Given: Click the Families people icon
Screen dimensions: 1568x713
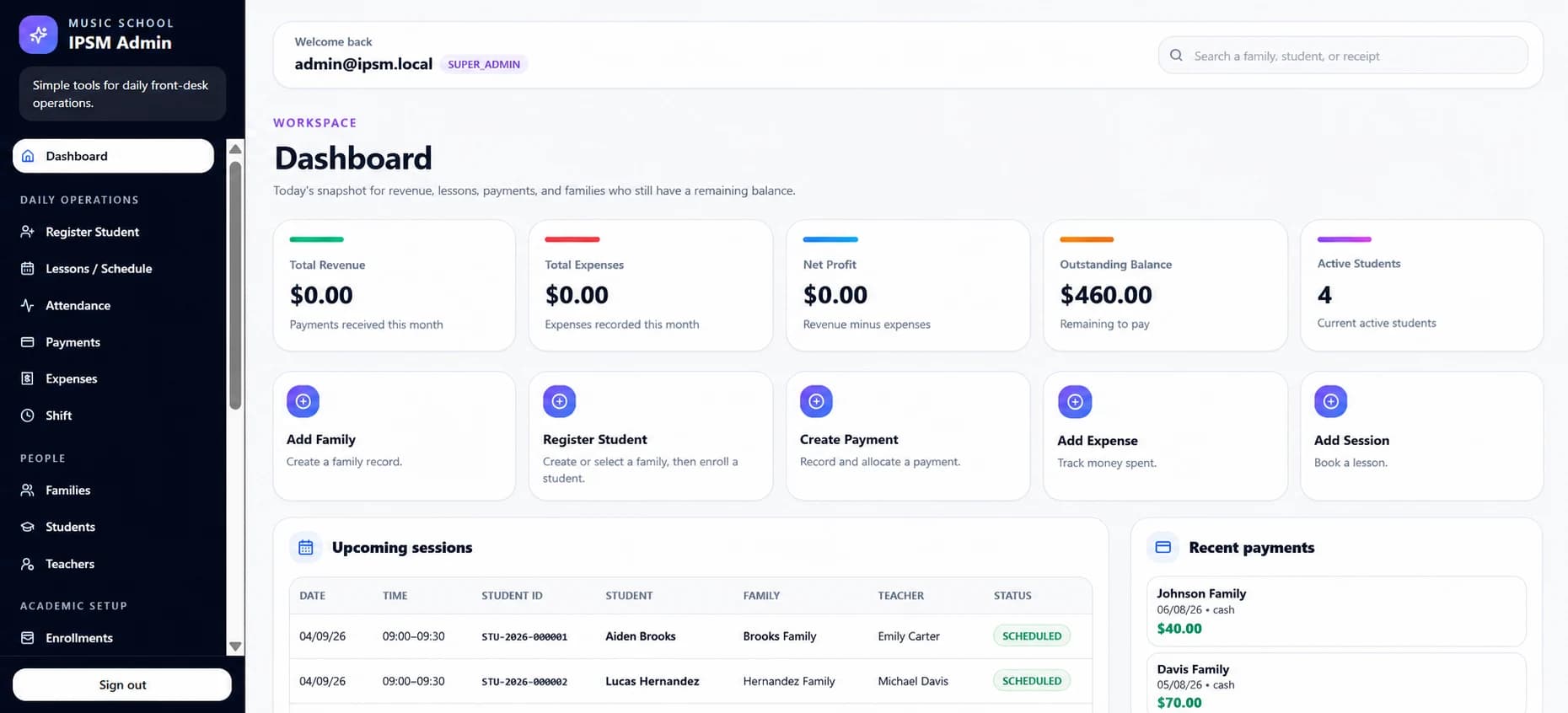Looking at the screenshot, I should pyautogui.click(x=28, y=490).
